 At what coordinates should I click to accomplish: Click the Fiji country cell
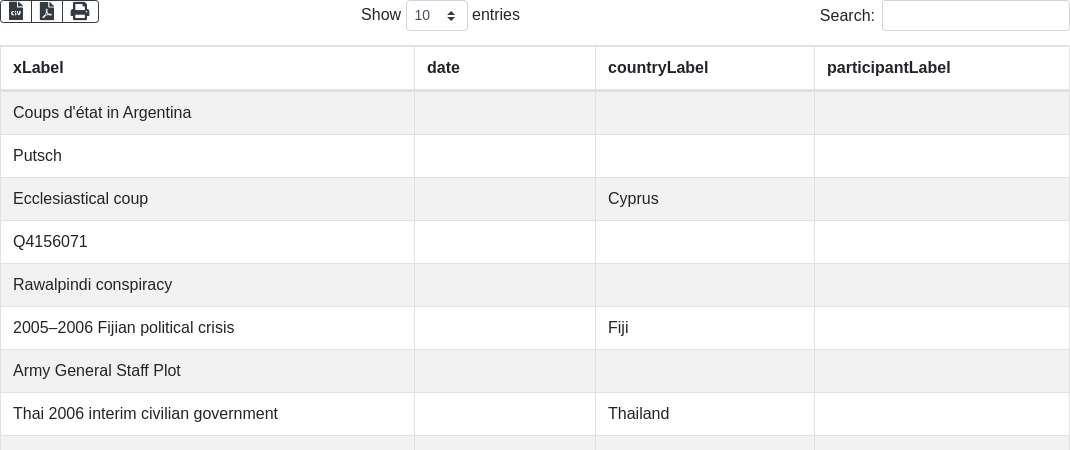tap(705, 328)
